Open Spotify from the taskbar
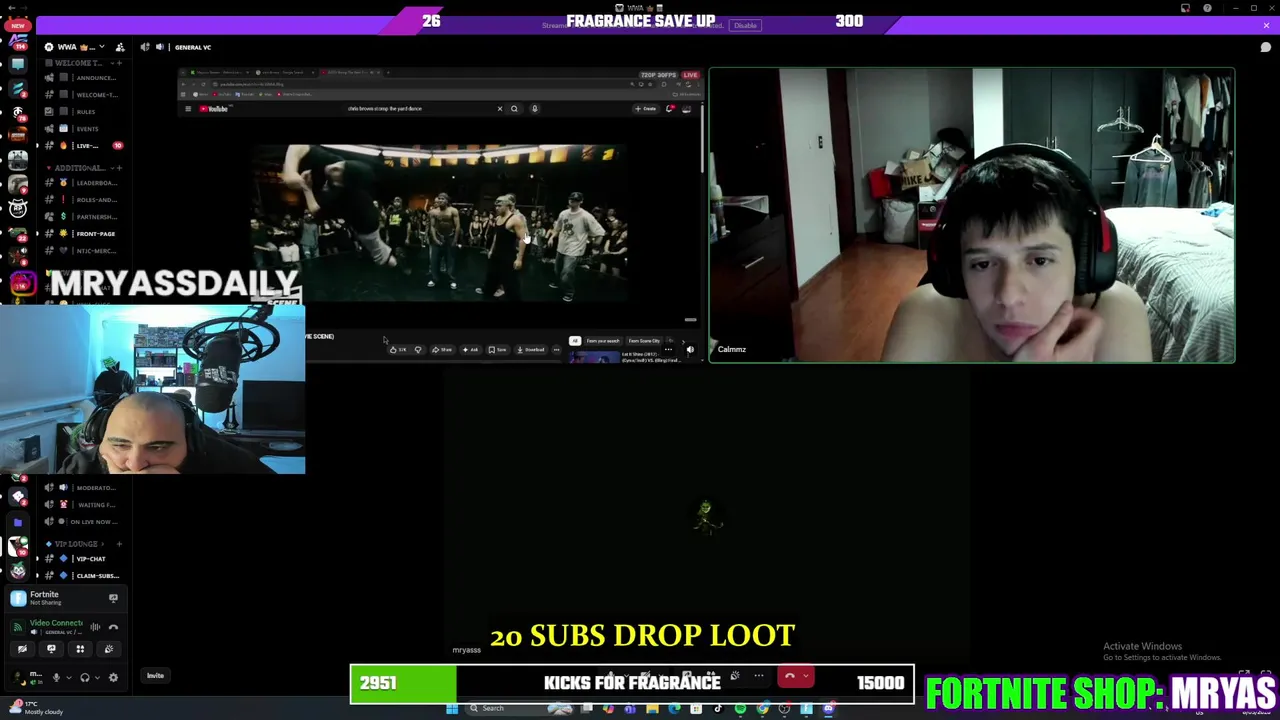This screenshot has height=720, width=1280. point(740,709)
